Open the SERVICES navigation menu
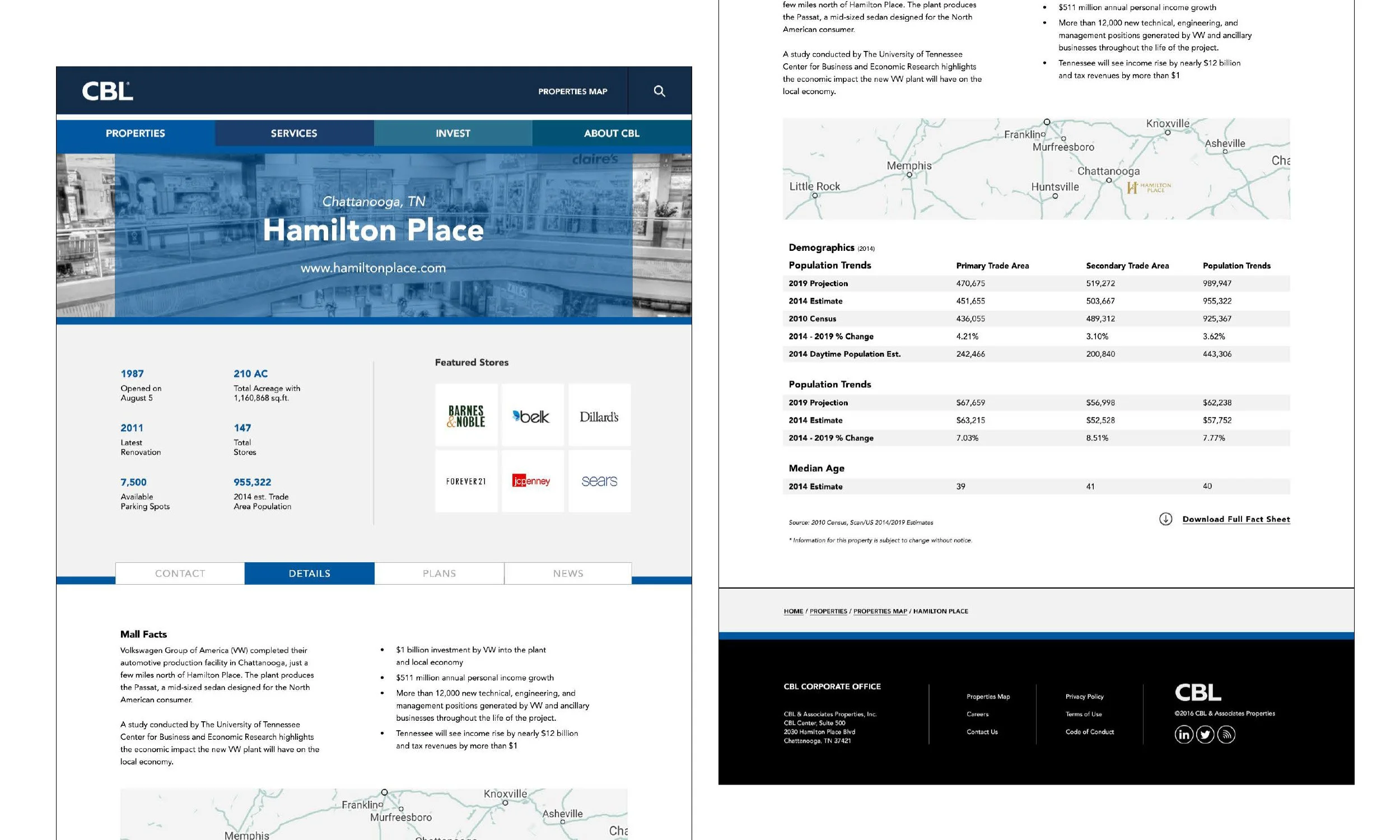 click(293, 133)
